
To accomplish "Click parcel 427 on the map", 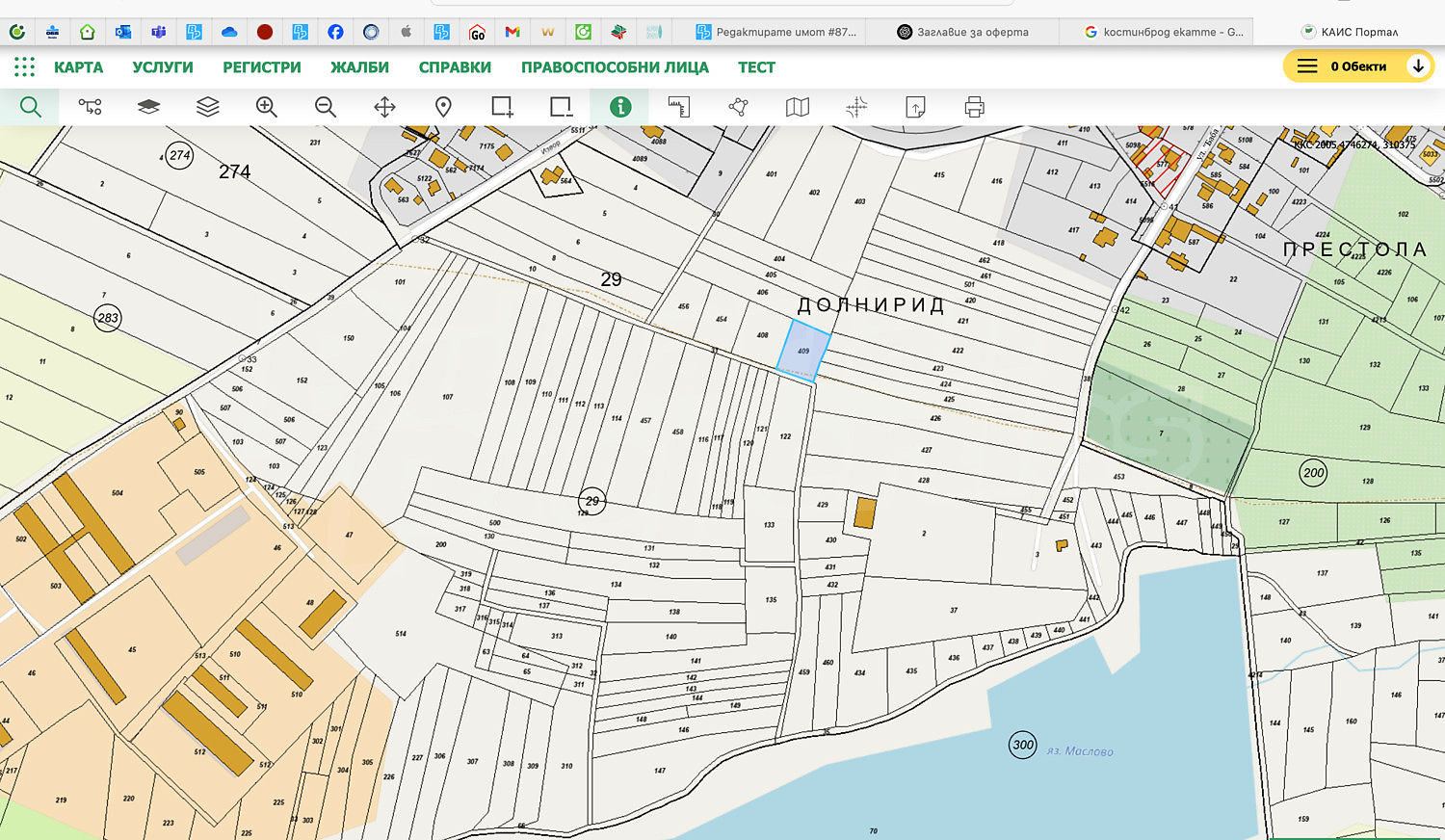I will tap(926, 450).
